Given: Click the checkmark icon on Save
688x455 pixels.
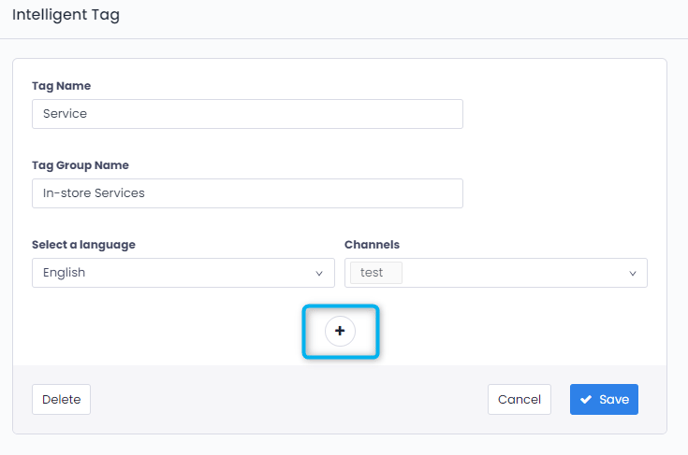Looking at the screenshot, I should (586, 400).
